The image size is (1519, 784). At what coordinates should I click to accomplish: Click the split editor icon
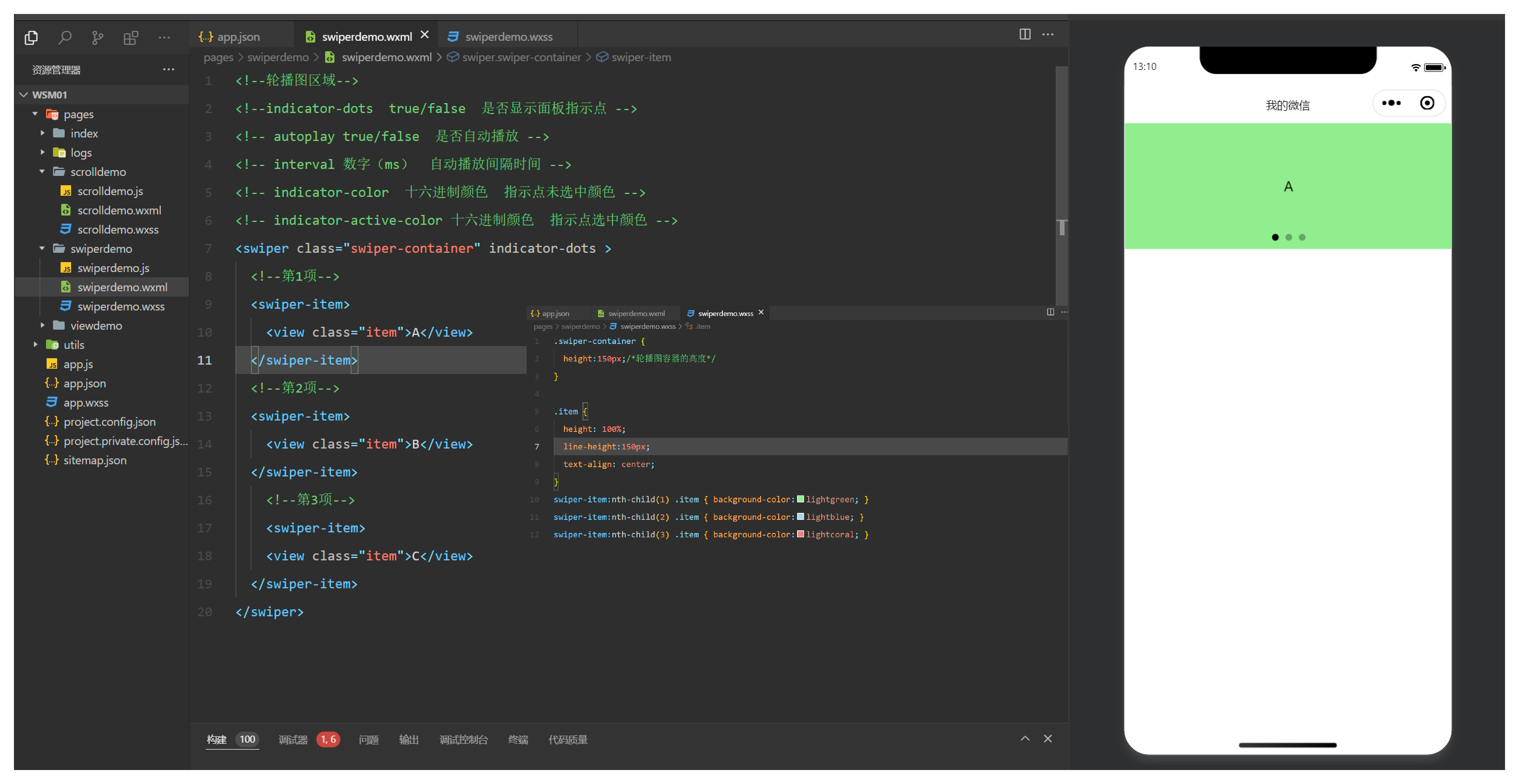1025,34
